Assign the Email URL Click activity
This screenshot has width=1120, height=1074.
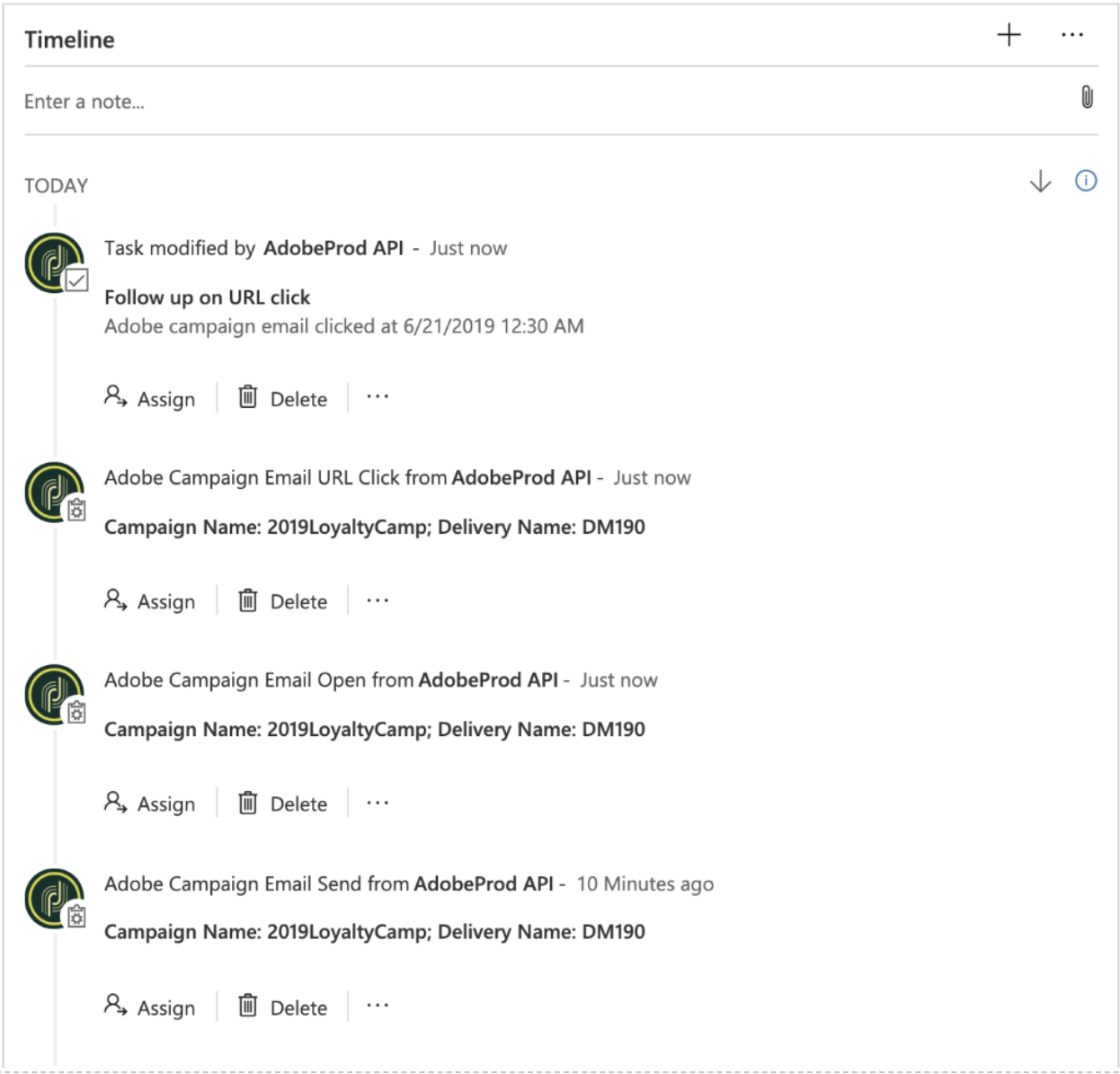[x=149, y=600]
